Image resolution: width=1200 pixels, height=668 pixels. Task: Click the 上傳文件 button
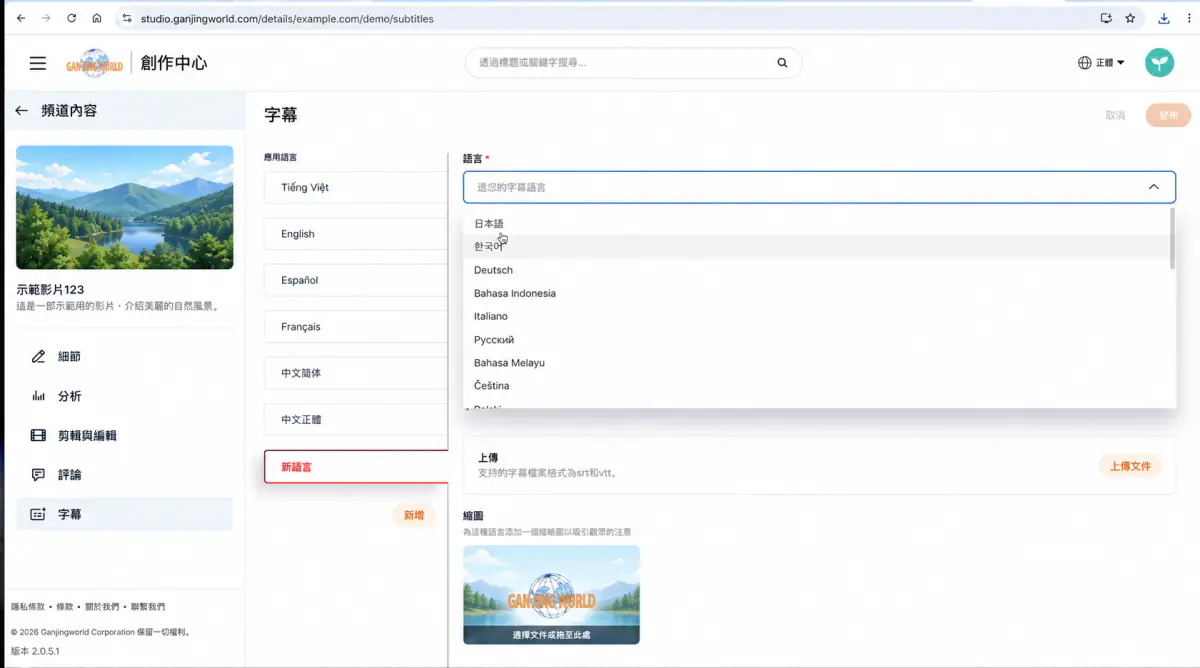[1130, 466]
